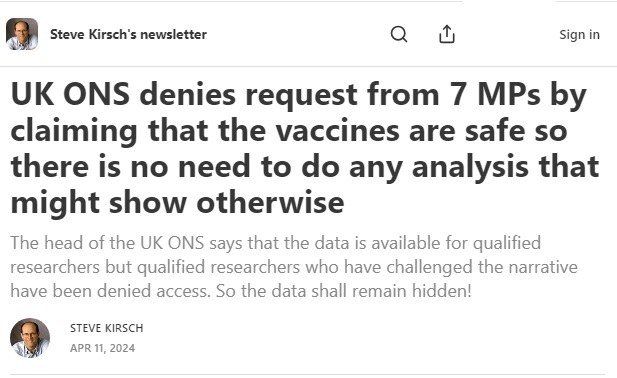Viewport: 617px width, 378px height.
Task: Click subtitle line starting "The head of"
Action: coord(275,243)
